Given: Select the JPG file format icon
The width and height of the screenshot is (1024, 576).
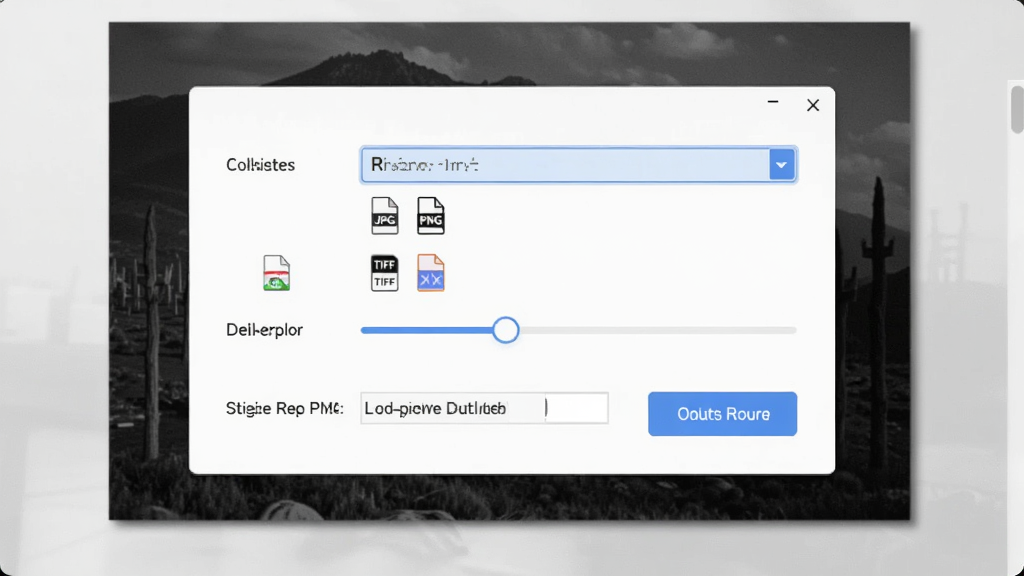Looking at the screenshot, I should pos(385,216).
